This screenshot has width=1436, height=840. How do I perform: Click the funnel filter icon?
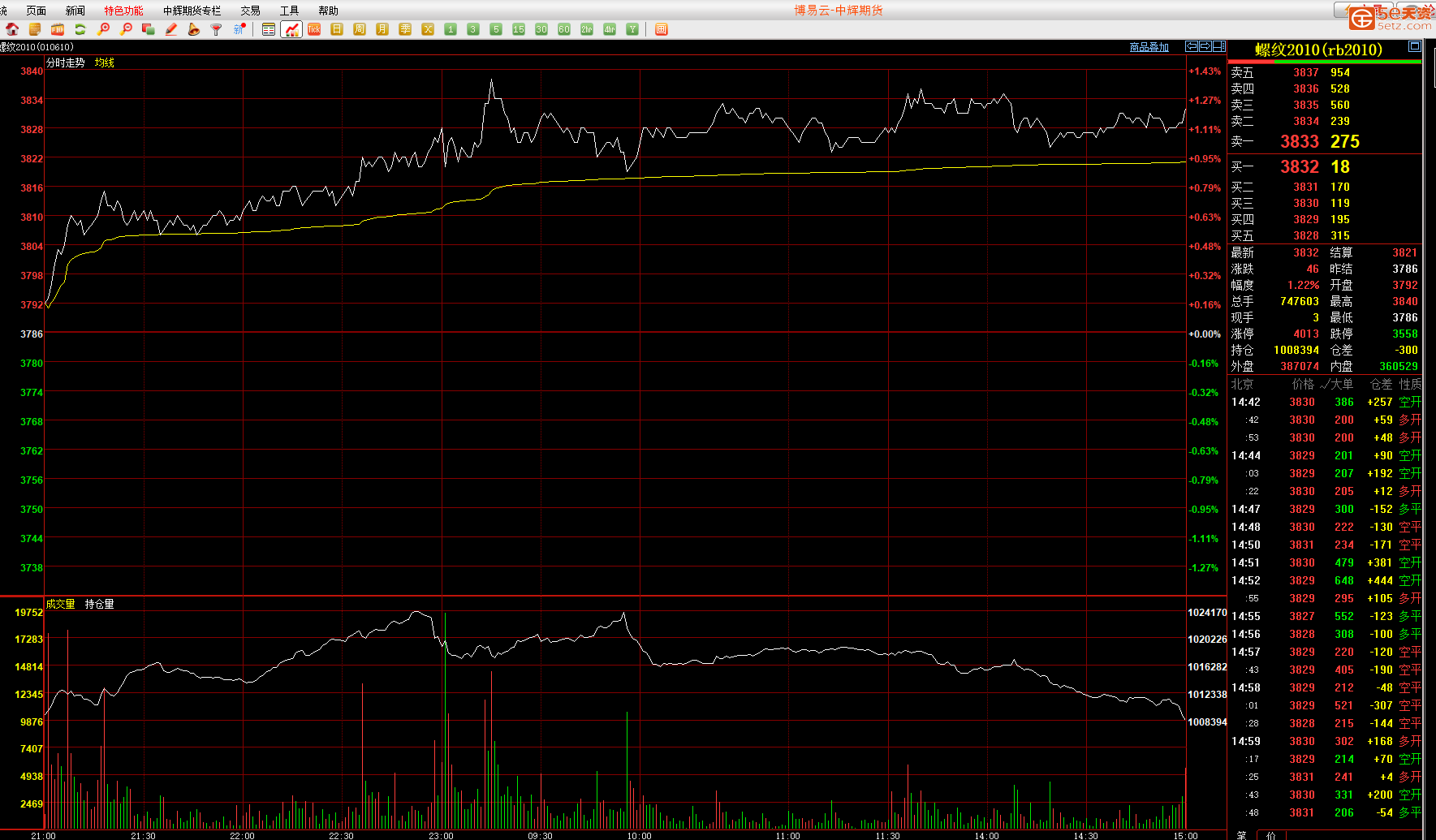tap(217, 29)
